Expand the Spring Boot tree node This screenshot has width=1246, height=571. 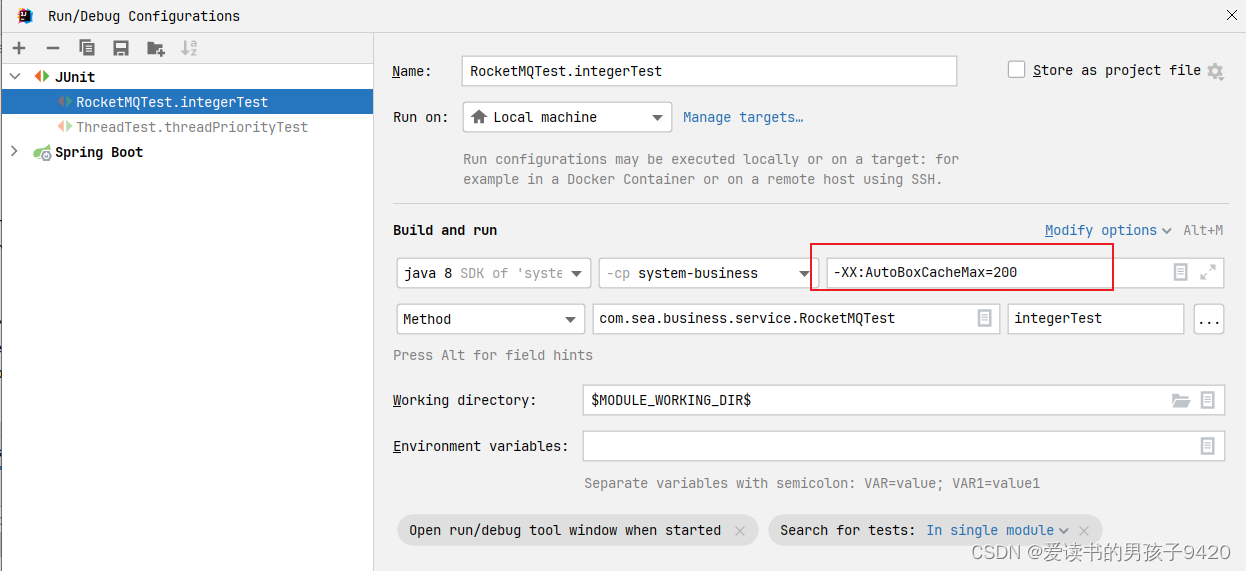[14, 152]
